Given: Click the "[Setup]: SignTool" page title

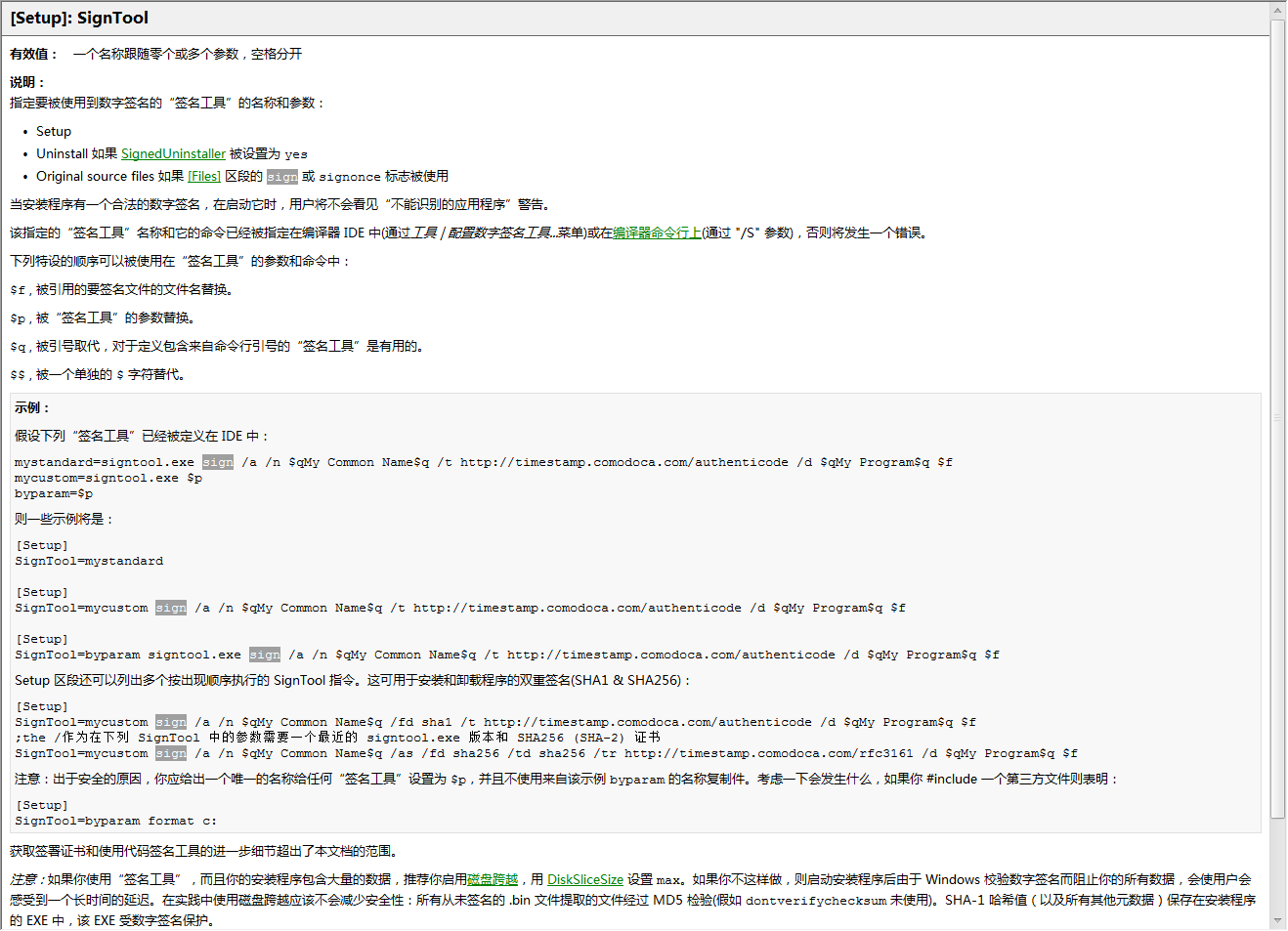Looking at the screenshot, I should pyautogui.click(x=79, y=19).
